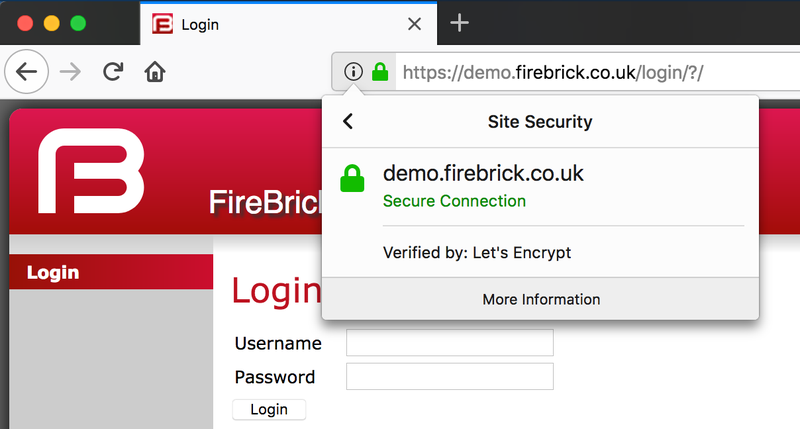Click the green padlock in address bar
800x429 pixels.
point(380,72)
